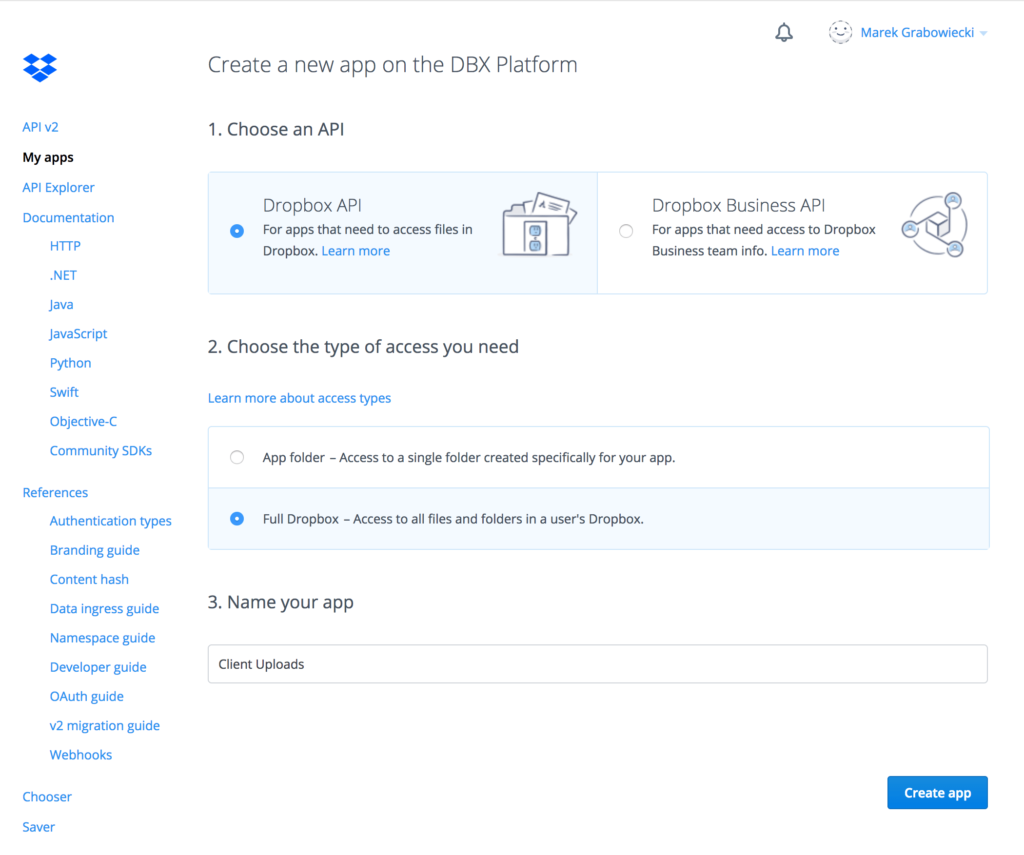Open the notifications bell
The height and width of the screenshot is (855, 1024).
784,32
